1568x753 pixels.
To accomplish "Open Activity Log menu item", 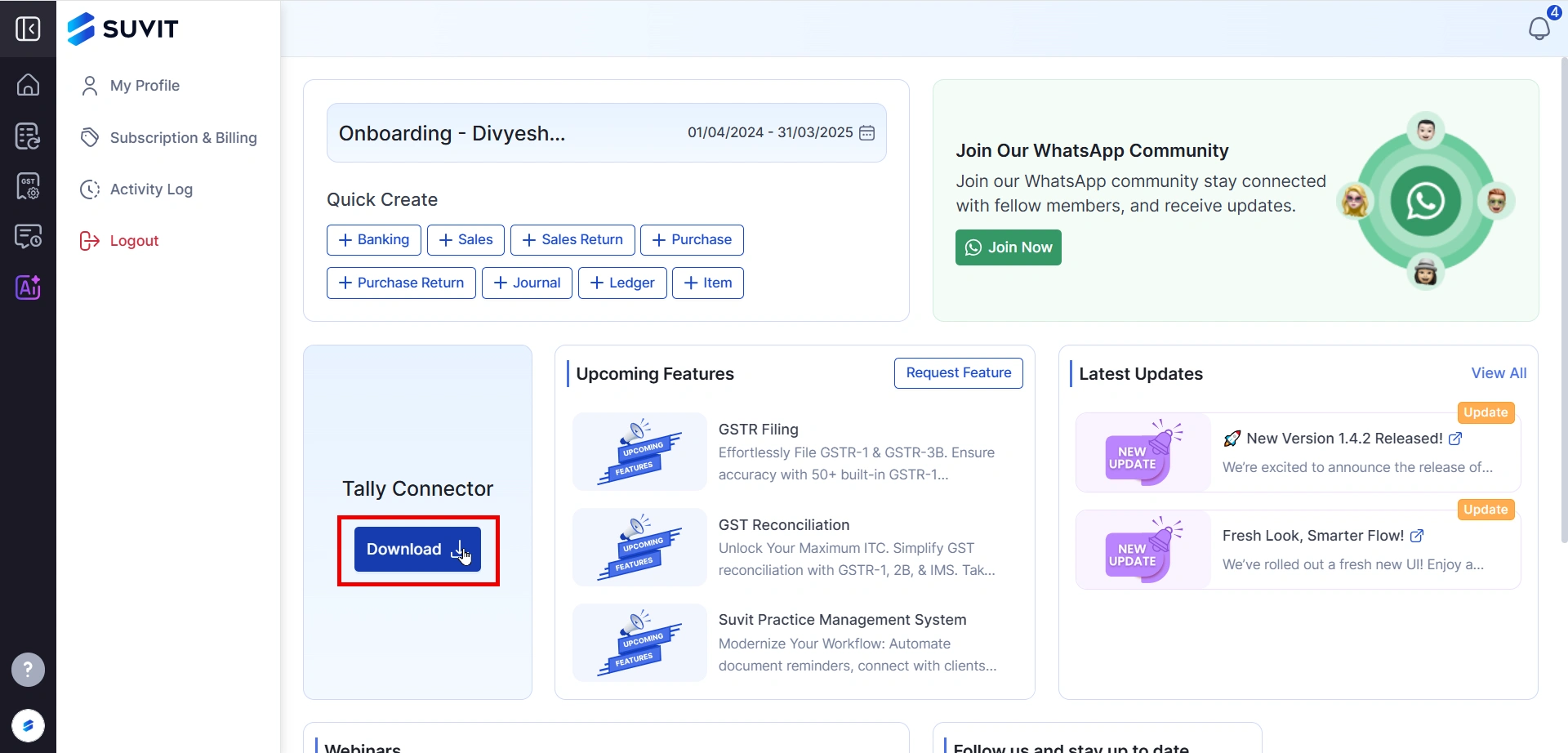I will [x=136, y=189].
